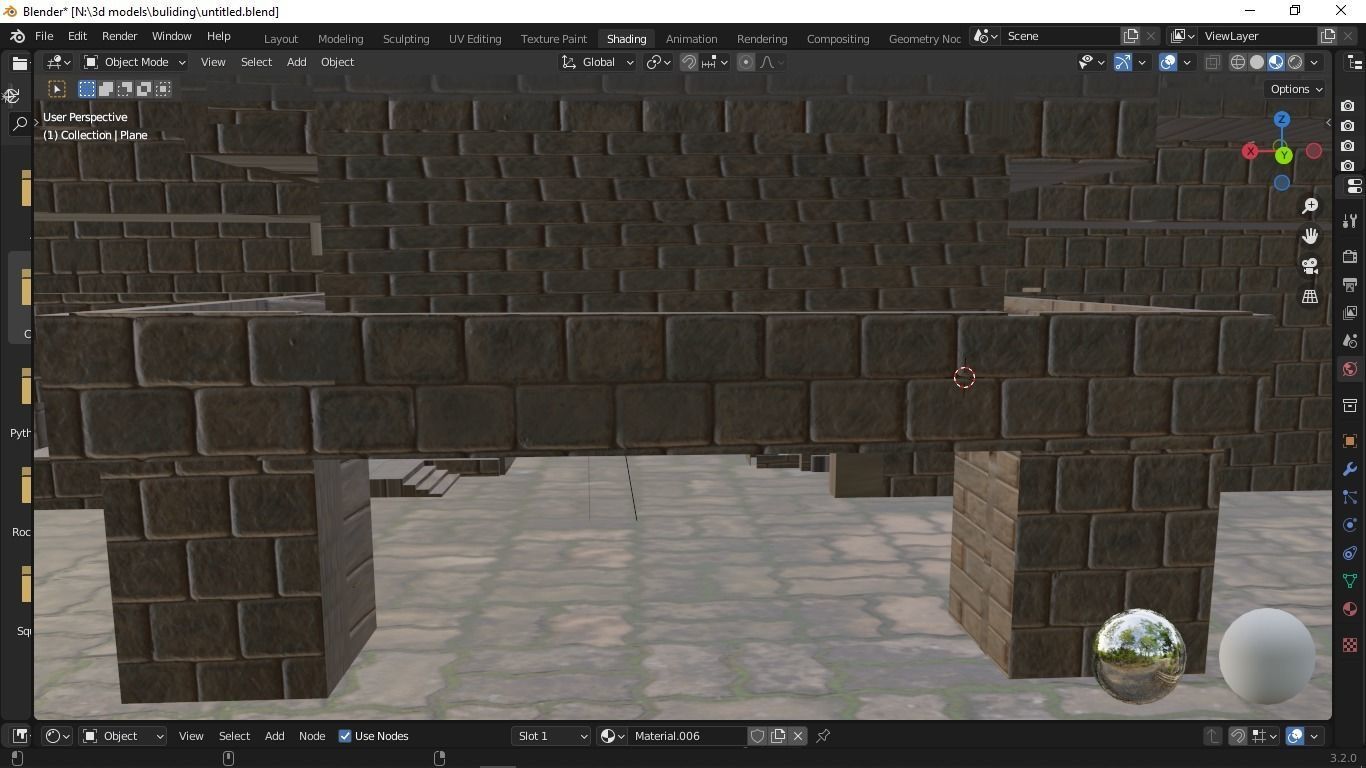Open the viewport Options dropdown
This screenshot has height=768, width=1366.
click(1296, 89)
